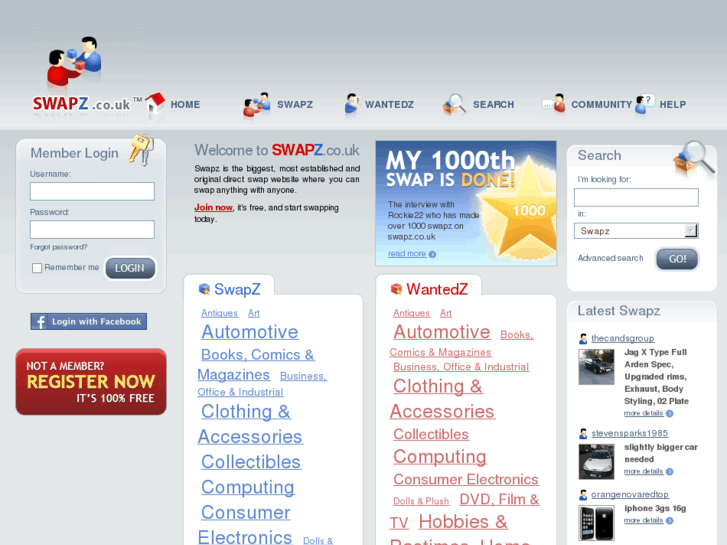Open the iphone 3gs thumbnail

596,523
